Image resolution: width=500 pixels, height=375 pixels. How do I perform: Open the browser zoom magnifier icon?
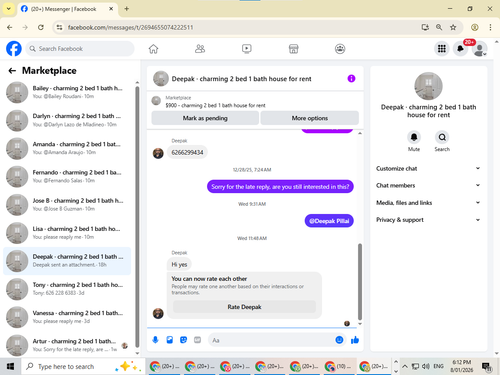coord(439,27)
